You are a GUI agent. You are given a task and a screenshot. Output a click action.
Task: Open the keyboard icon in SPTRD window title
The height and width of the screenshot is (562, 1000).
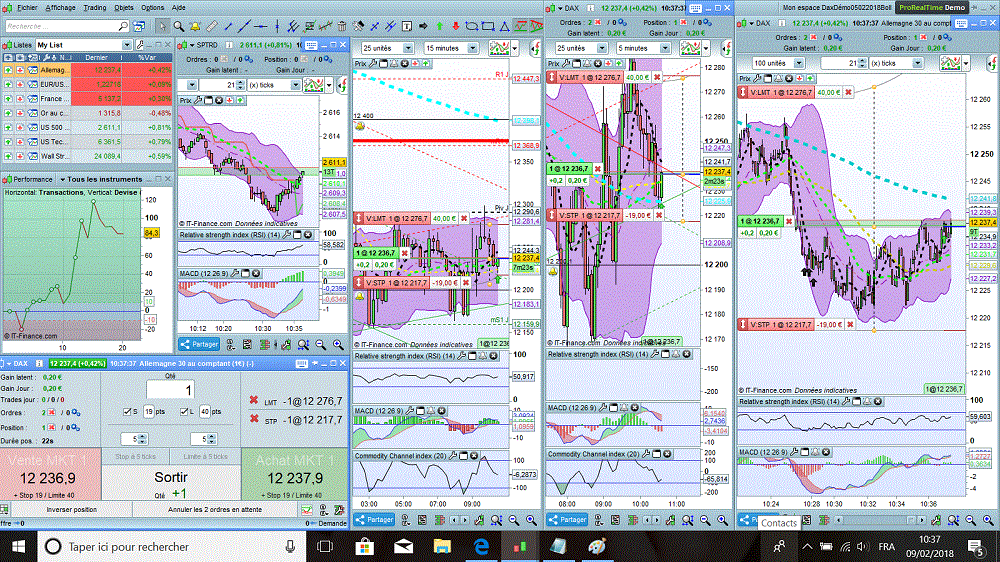tap(311, 45)
